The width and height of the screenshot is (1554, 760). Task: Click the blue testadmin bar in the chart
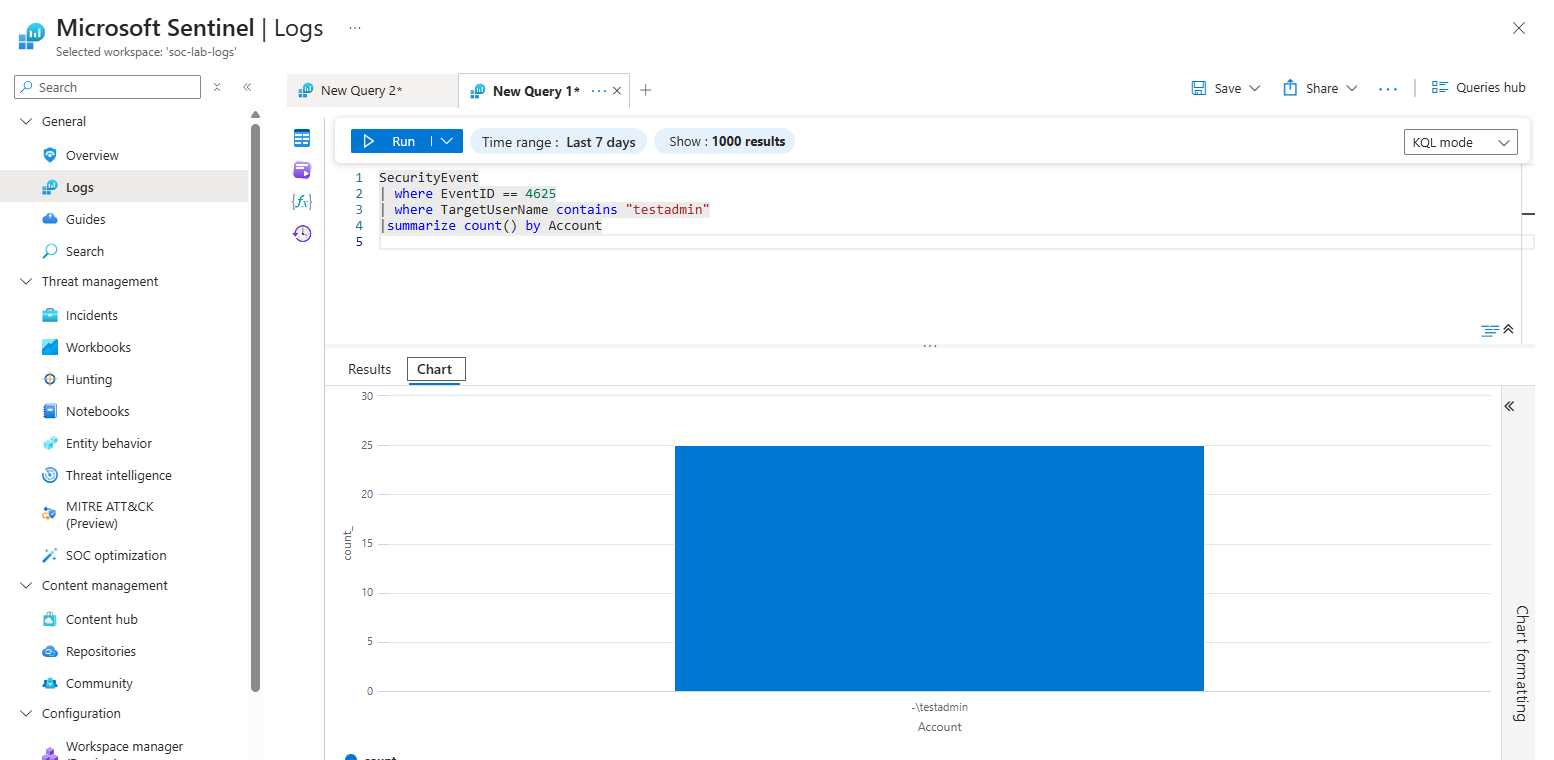939,568
